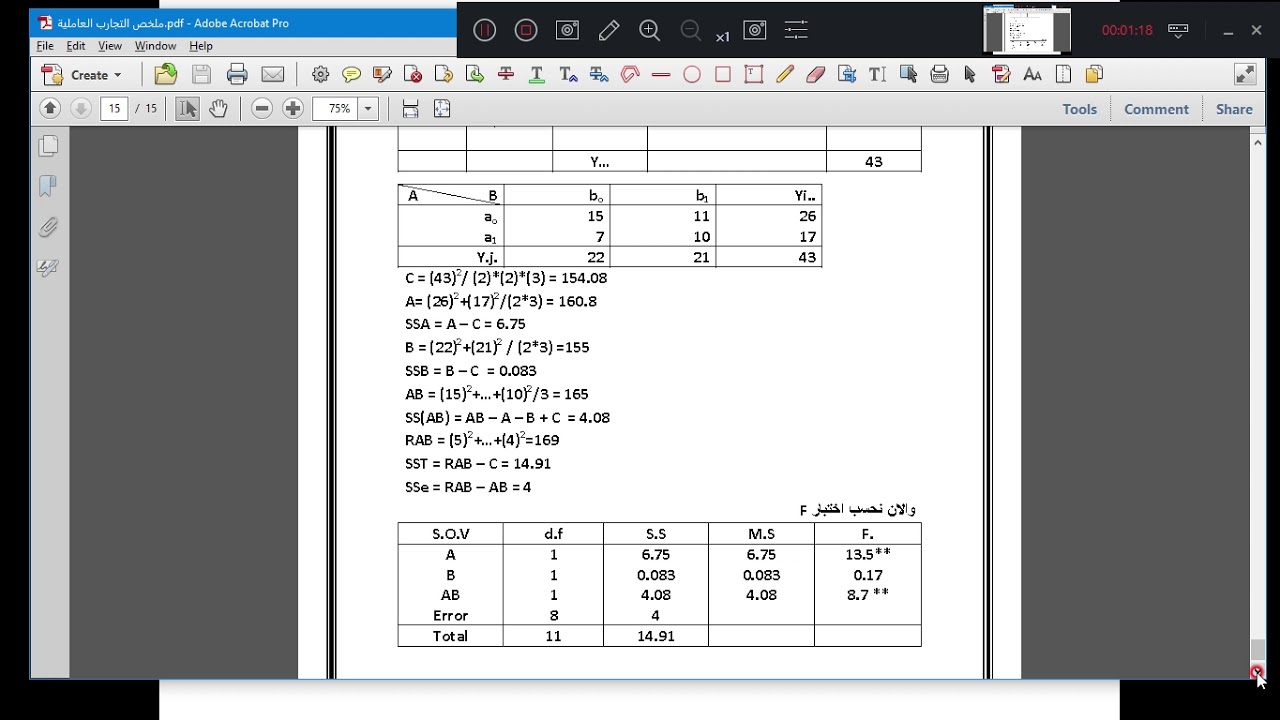1280x720 pixels.
Task: Show bookmarks panel
Action: click(48, 187)
